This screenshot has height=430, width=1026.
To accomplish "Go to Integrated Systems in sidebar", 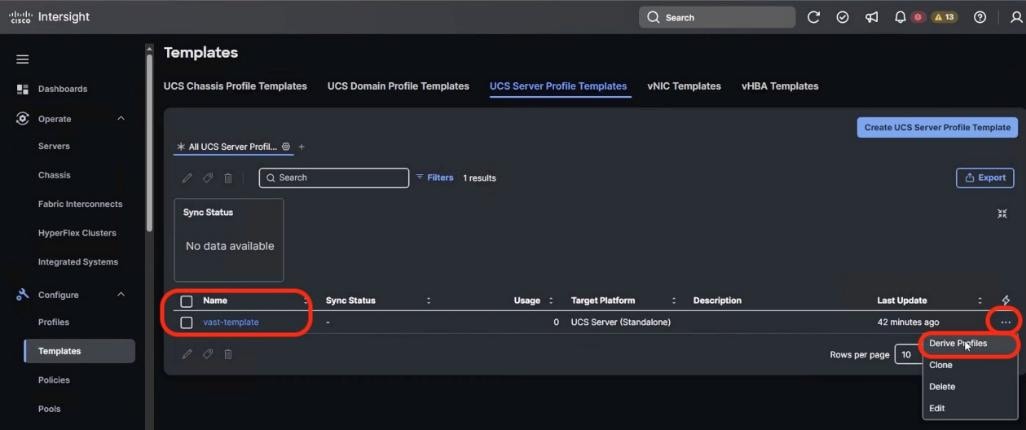I will click(78, 262).
